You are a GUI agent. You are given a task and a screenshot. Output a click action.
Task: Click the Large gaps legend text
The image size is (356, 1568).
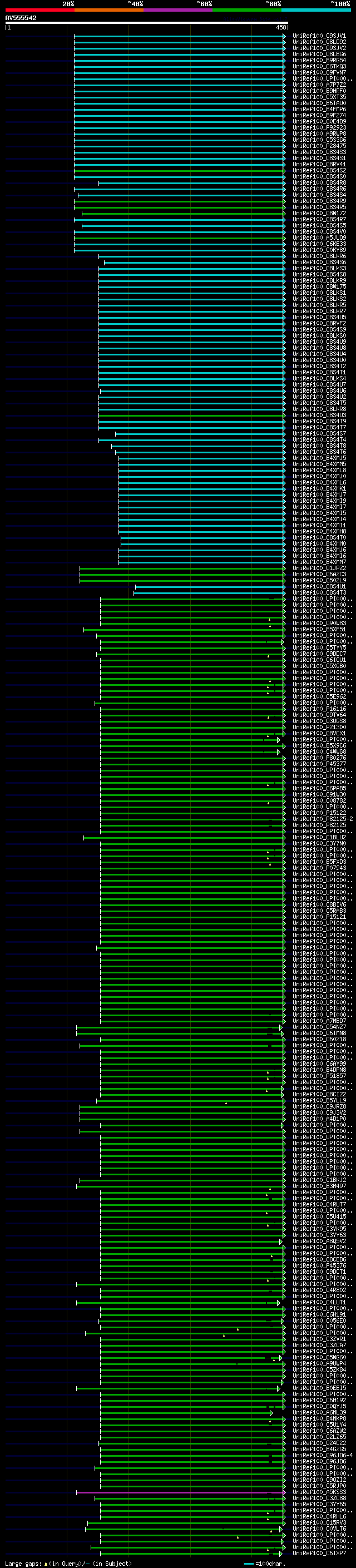23,1564
